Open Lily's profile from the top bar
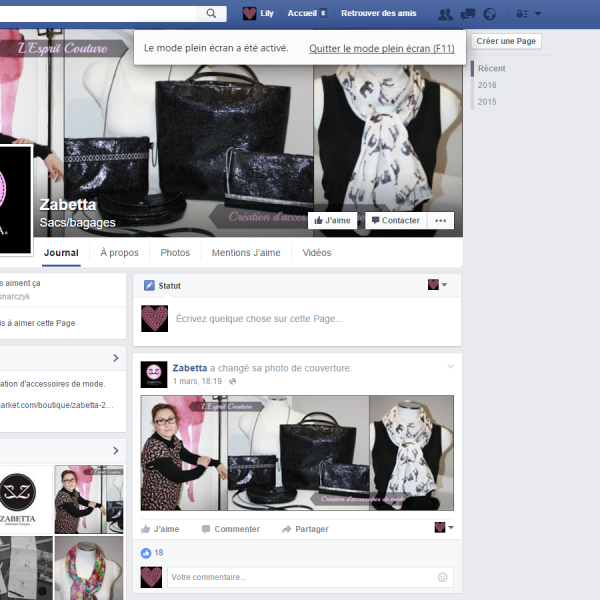 258,14
